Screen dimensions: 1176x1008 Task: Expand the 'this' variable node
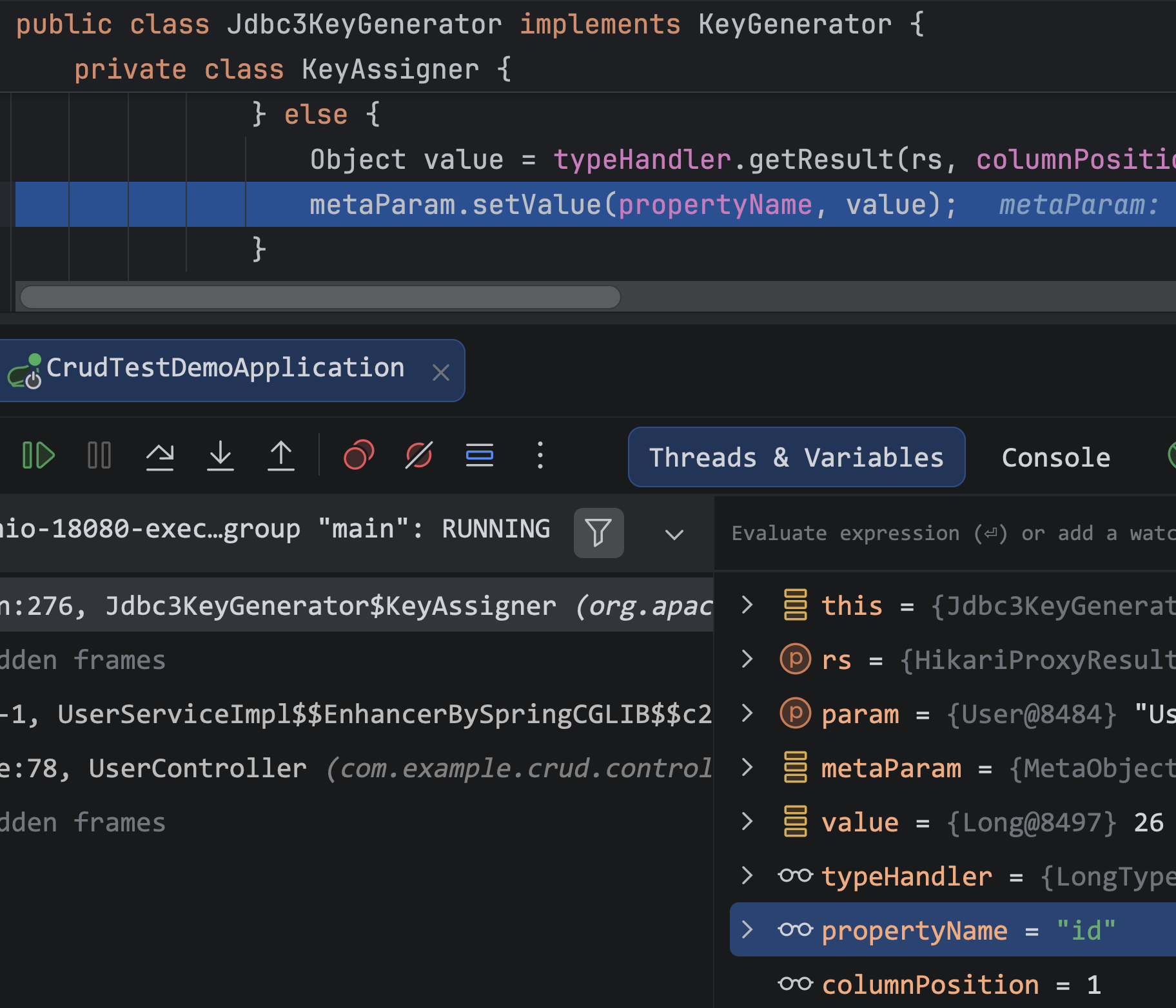(x=747, y=605)
